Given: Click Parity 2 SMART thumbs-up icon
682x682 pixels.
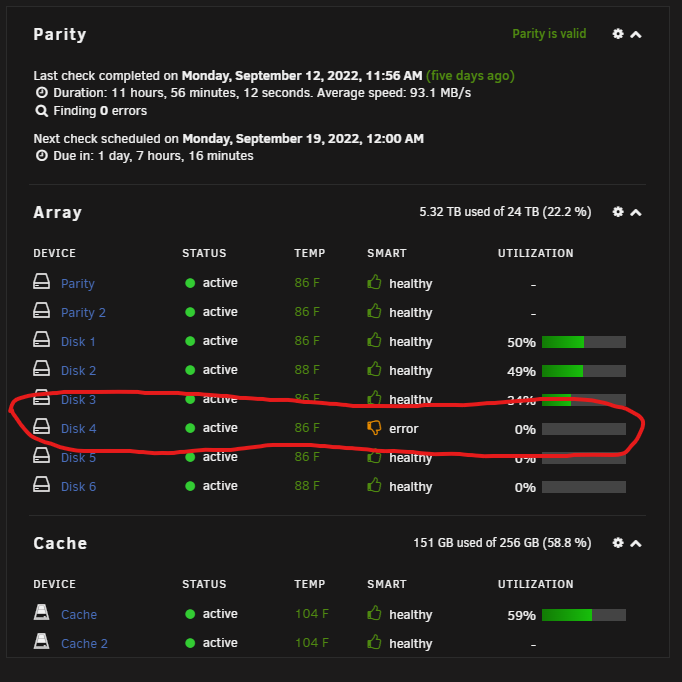Looking at the screenshot, I should point(374,311).
